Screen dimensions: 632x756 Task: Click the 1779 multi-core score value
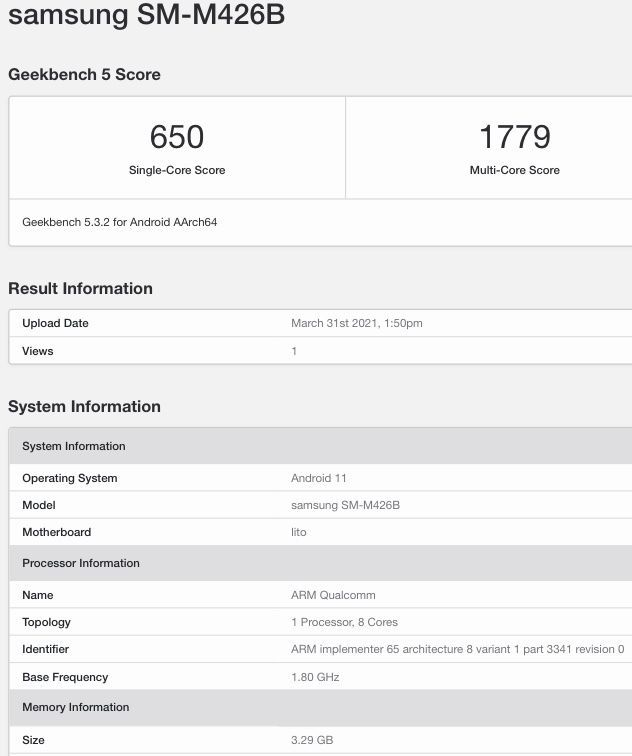(515, 136)
